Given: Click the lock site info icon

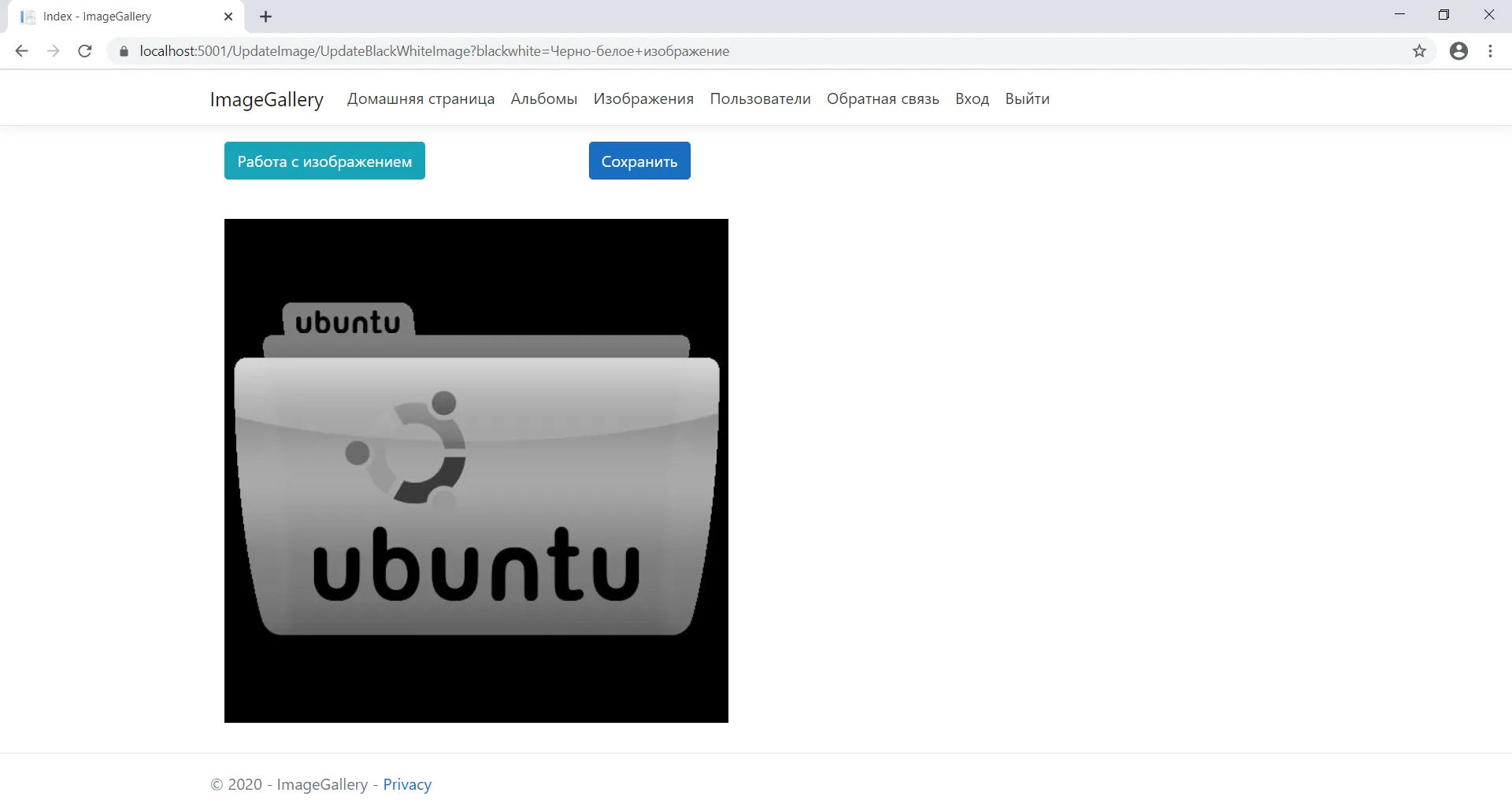Looking at the screenshot, I should pyautogui.click(x=124, y=51).
